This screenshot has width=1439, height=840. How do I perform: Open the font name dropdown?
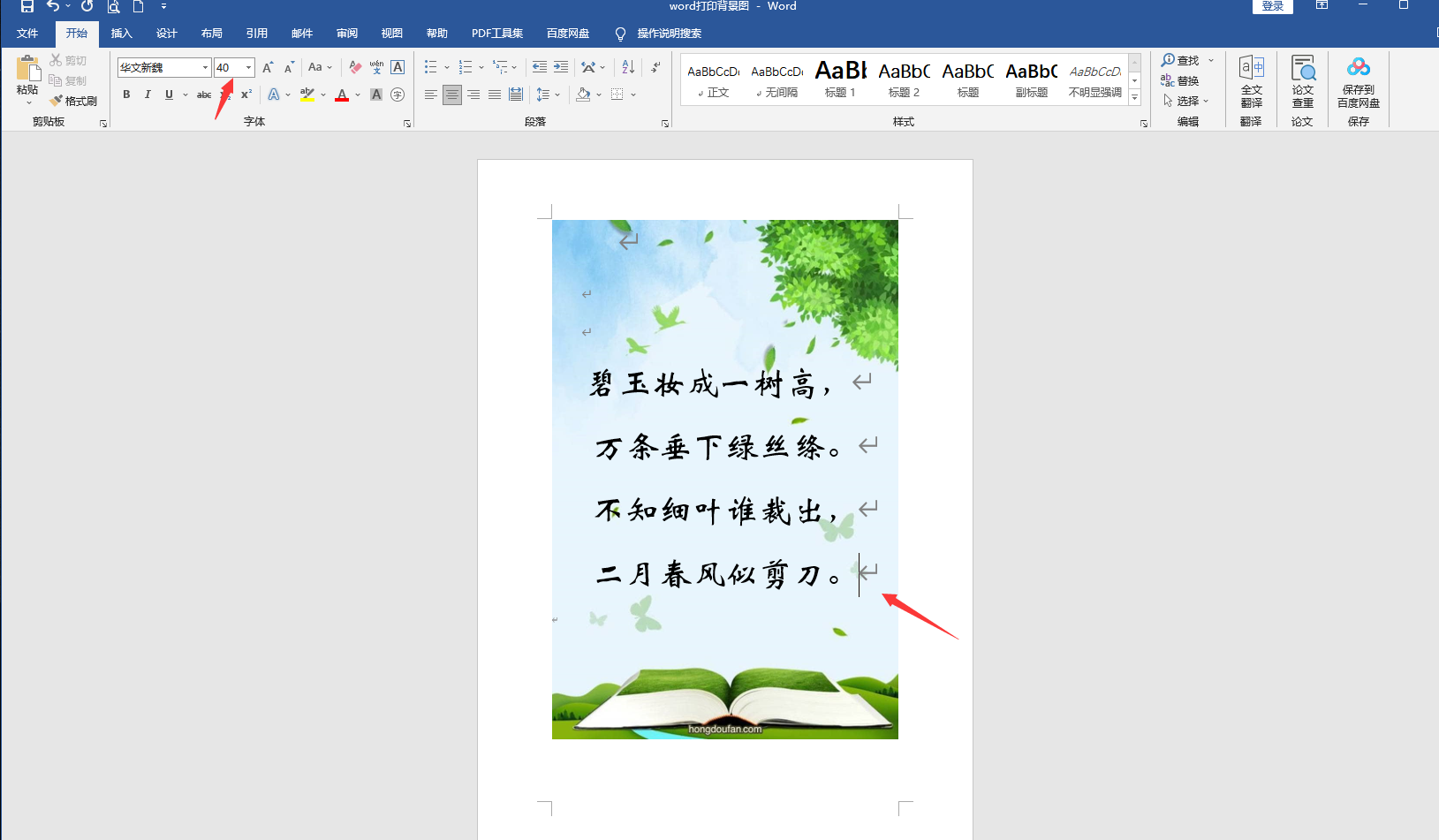tap(205, 68)
